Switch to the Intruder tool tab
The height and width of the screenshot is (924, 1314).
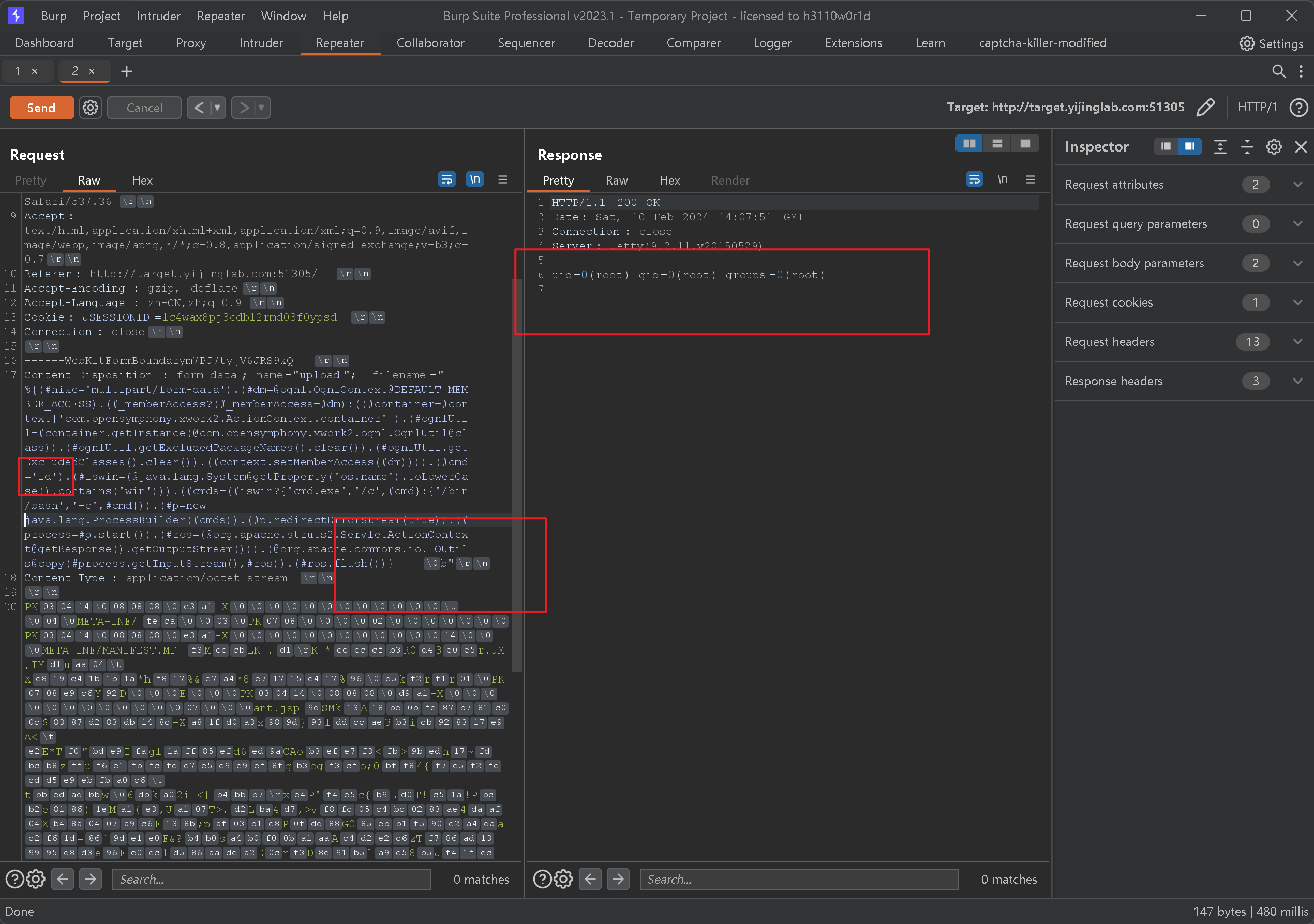pos(260,43)
